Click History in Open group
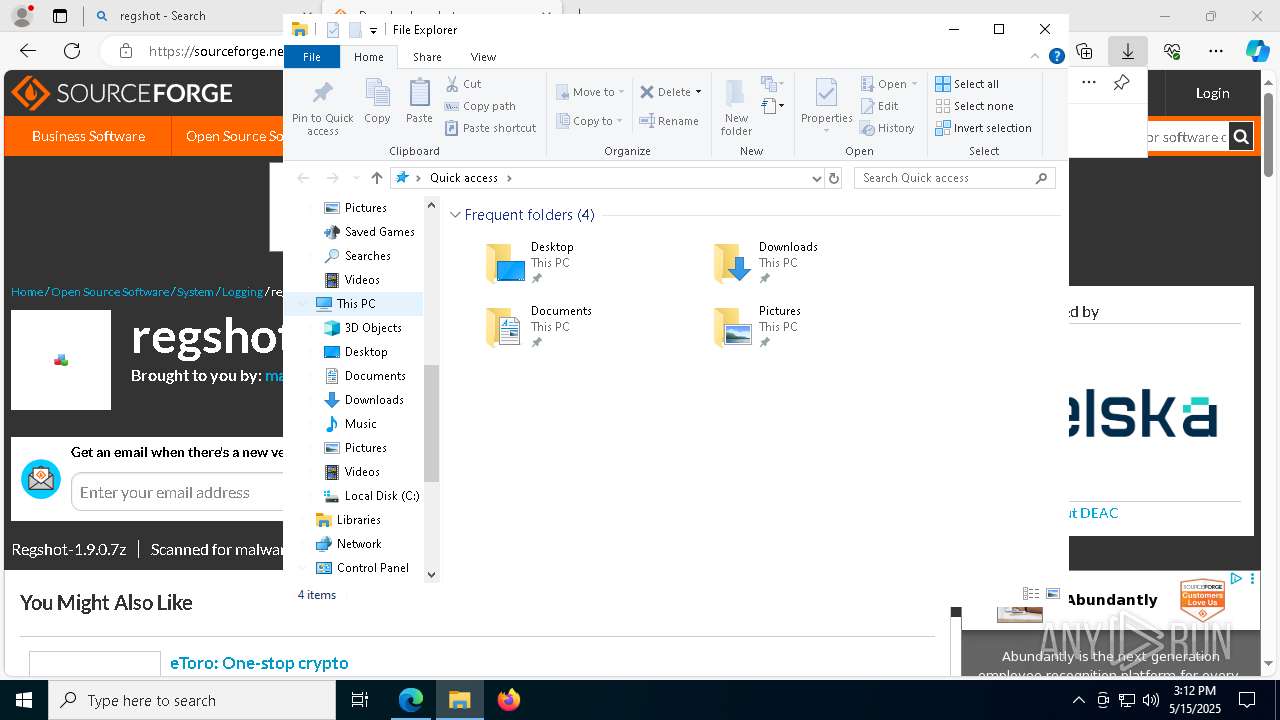The width and height of the screenshot is (1280, 720). coord(887,128)
